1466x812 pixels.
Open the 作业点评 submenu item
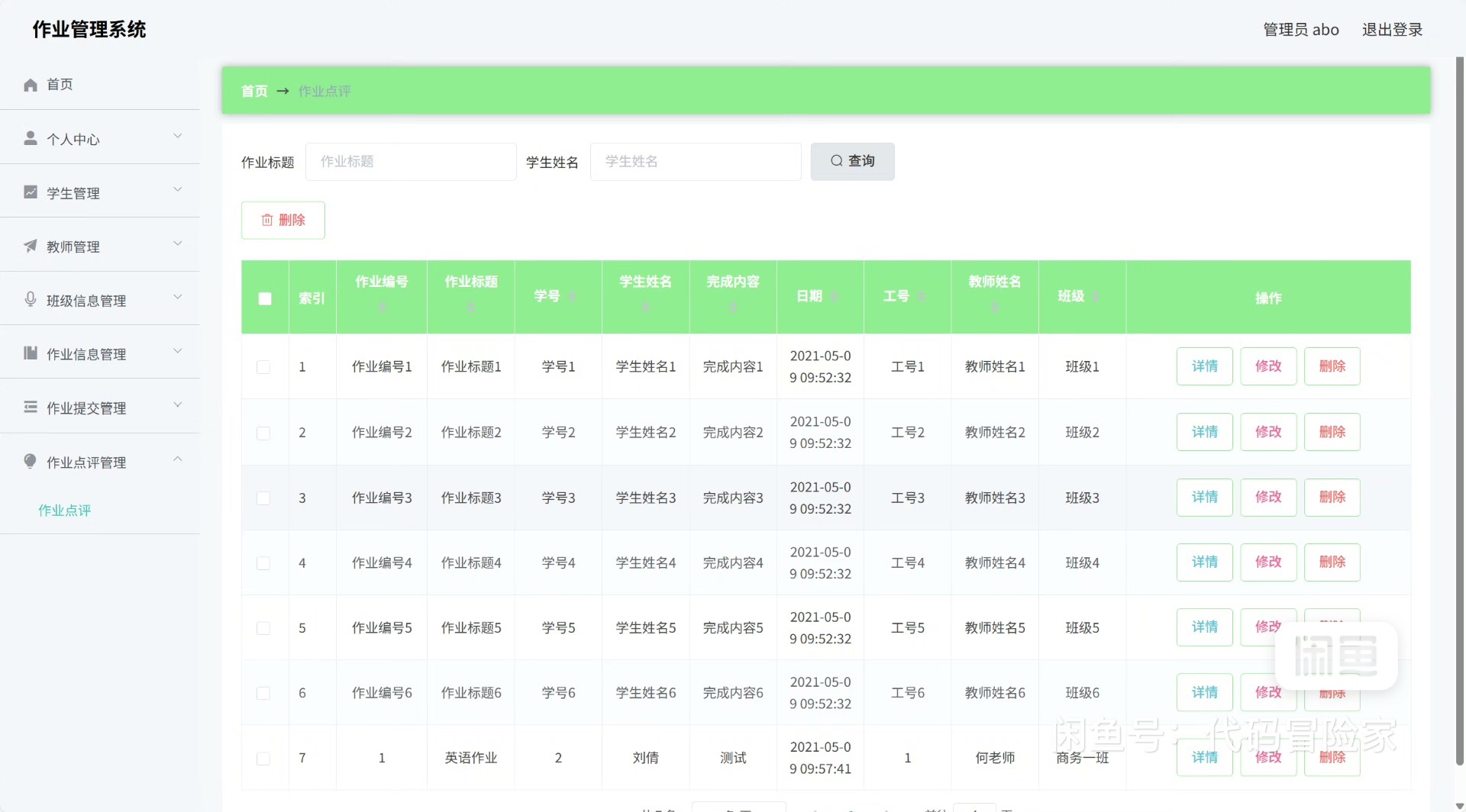pos(65,511)
